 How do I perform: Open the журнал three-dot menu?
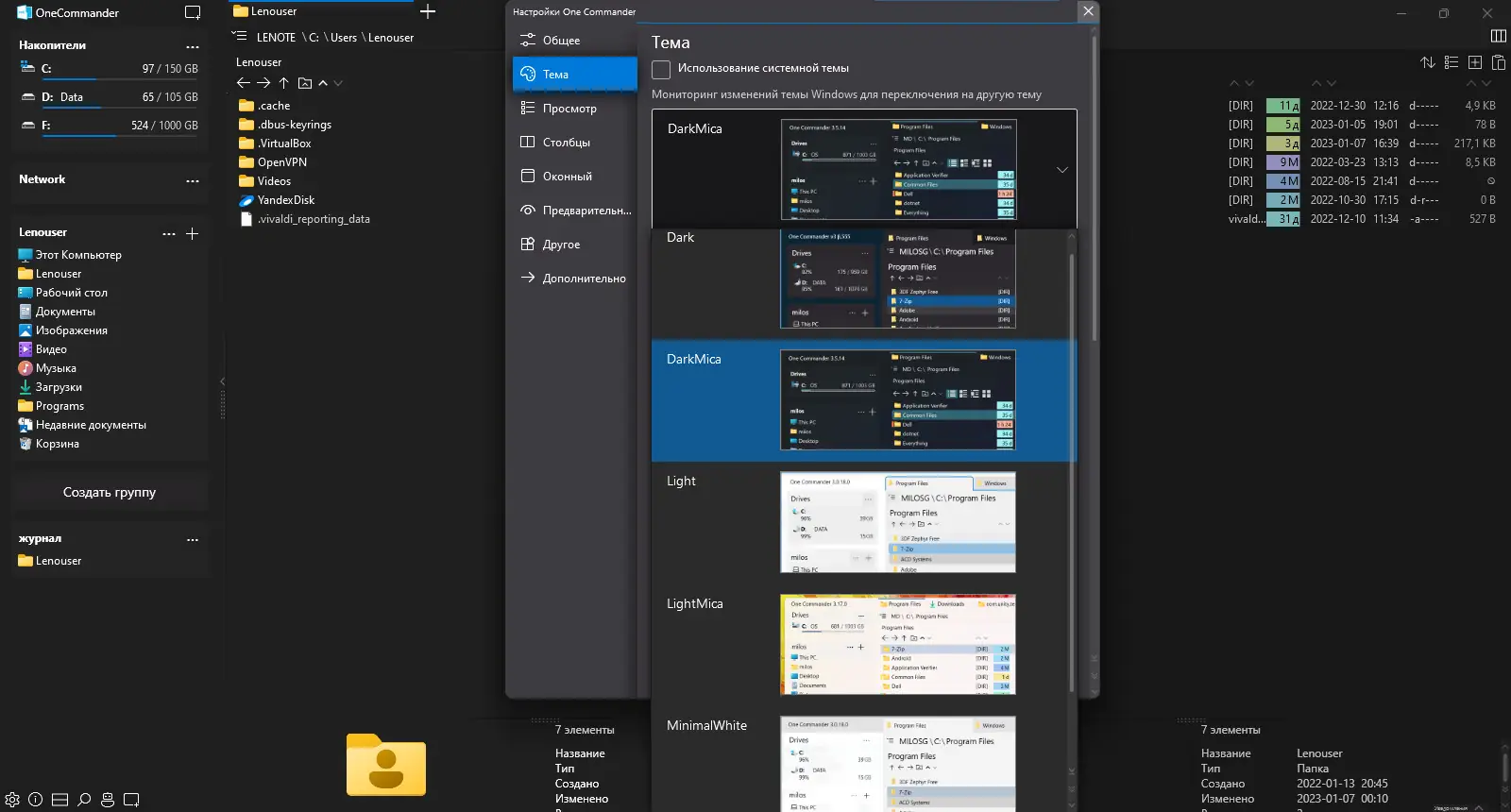pyautogui.click(x=193, y=540)
